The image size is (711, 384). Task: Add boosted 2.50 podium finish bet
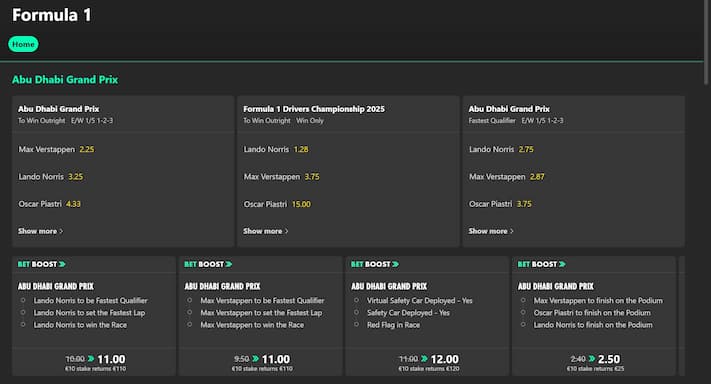pos(595,362)
